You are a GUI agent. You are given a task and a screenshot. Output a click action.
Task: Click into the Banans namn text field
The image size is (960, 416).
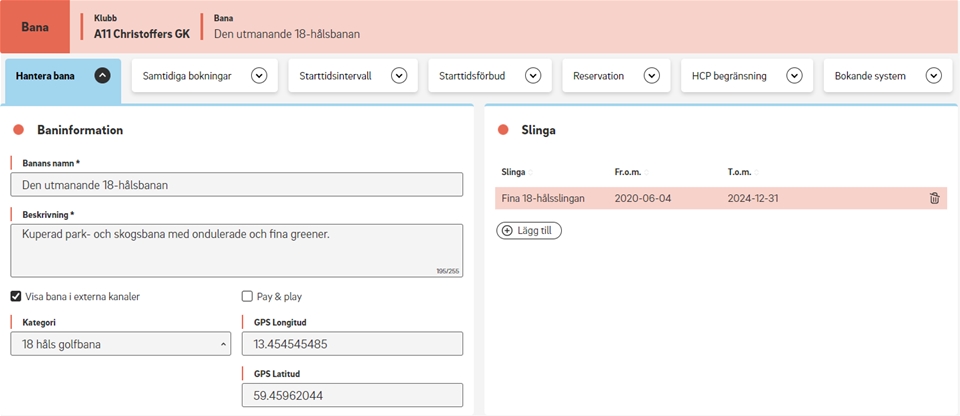point(236,184)
